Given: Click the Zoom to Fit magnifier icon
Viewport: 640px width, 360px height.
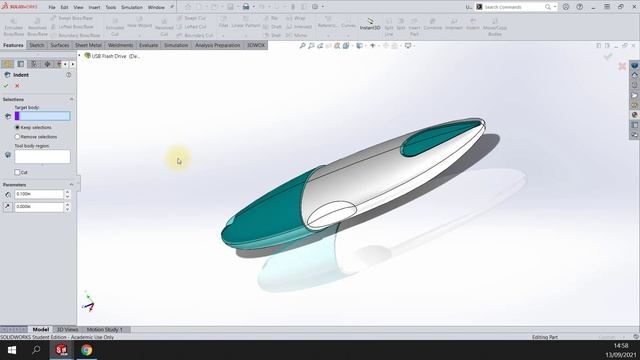Looking at the screenshot, I should (x=302, y=46).
